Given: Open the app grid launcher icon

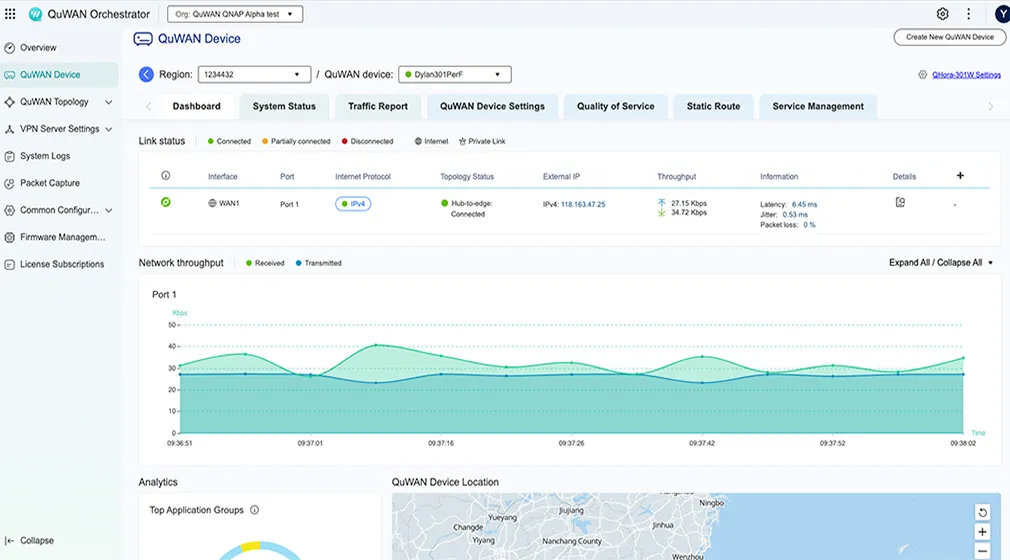Looking at the screenshot, I should coord(10,14).
